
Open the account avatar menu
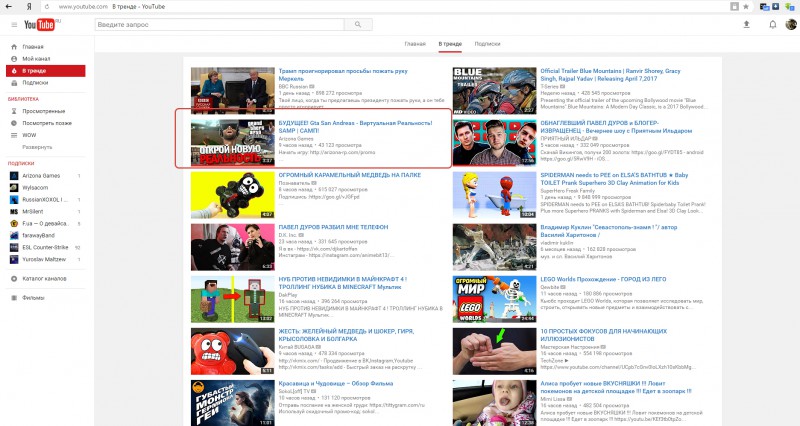(x=791, y=24)
